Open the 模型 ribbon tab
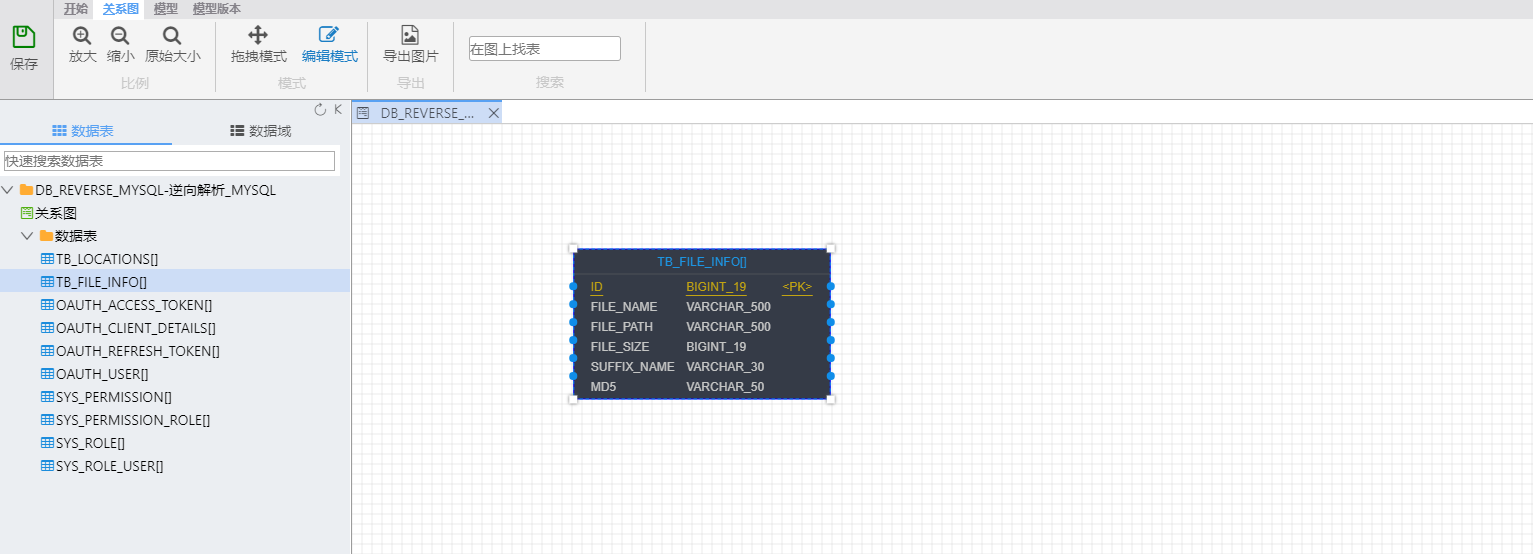This screenshot has width=1533, height=554. 165,8
